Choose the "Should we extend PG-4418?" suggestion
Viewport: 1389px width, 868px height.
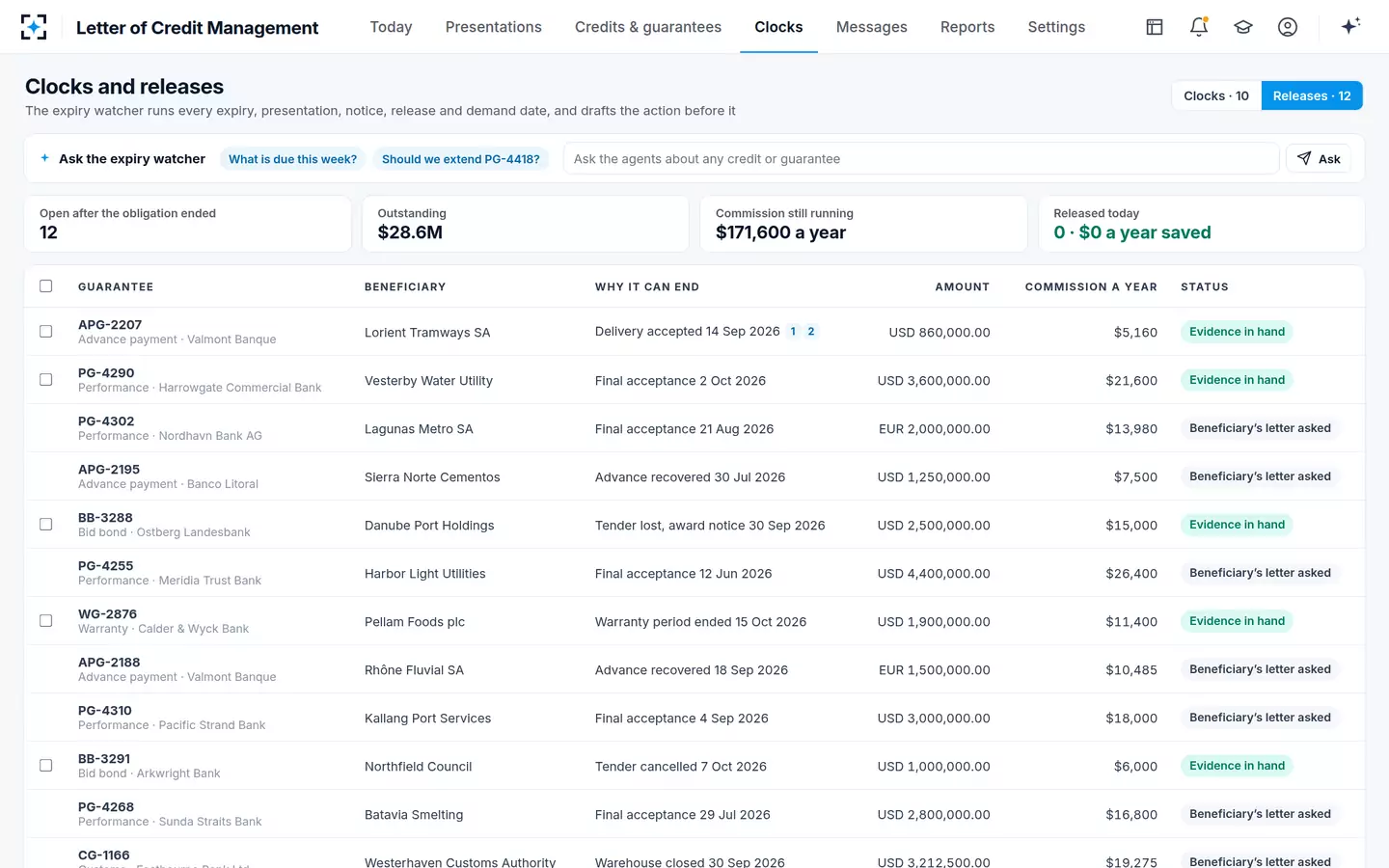coord(461,159)
